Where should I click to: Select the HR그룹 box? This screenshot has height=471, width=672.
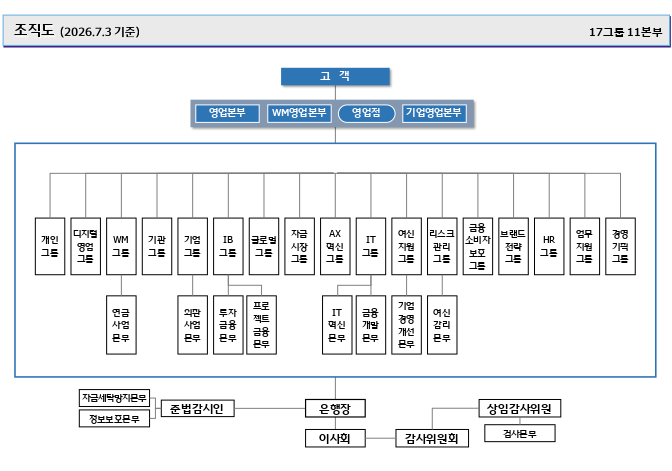click(549, 246)
